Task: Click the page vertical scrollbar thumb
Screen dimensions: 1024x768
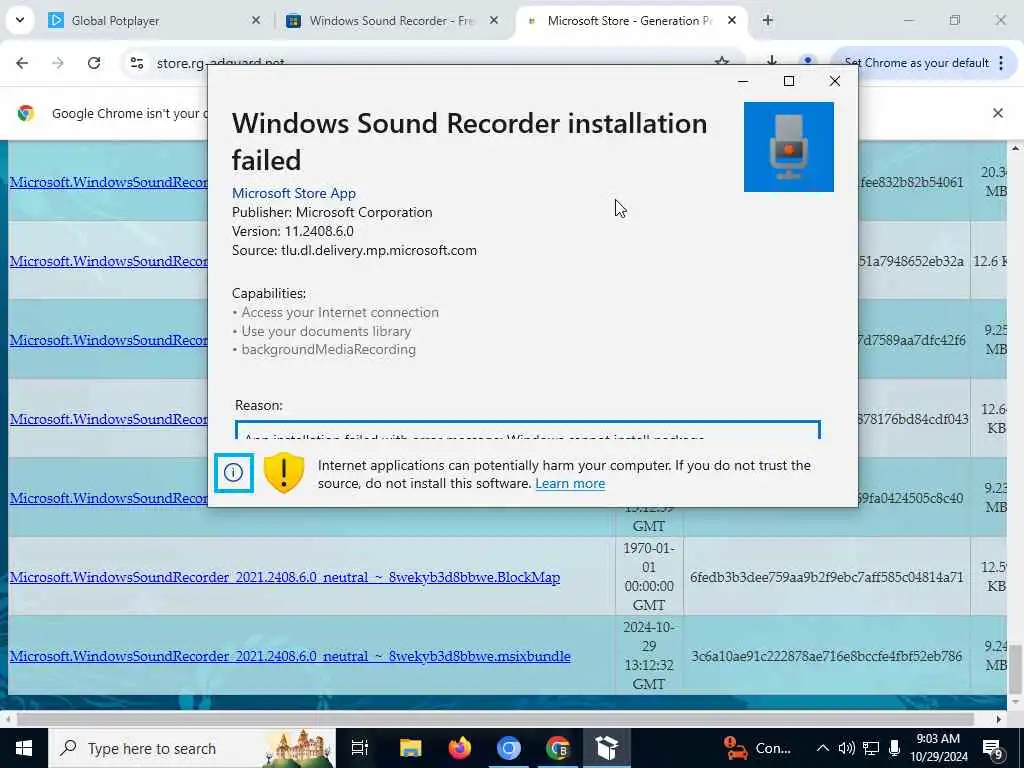Action: tap(1015, 669)
